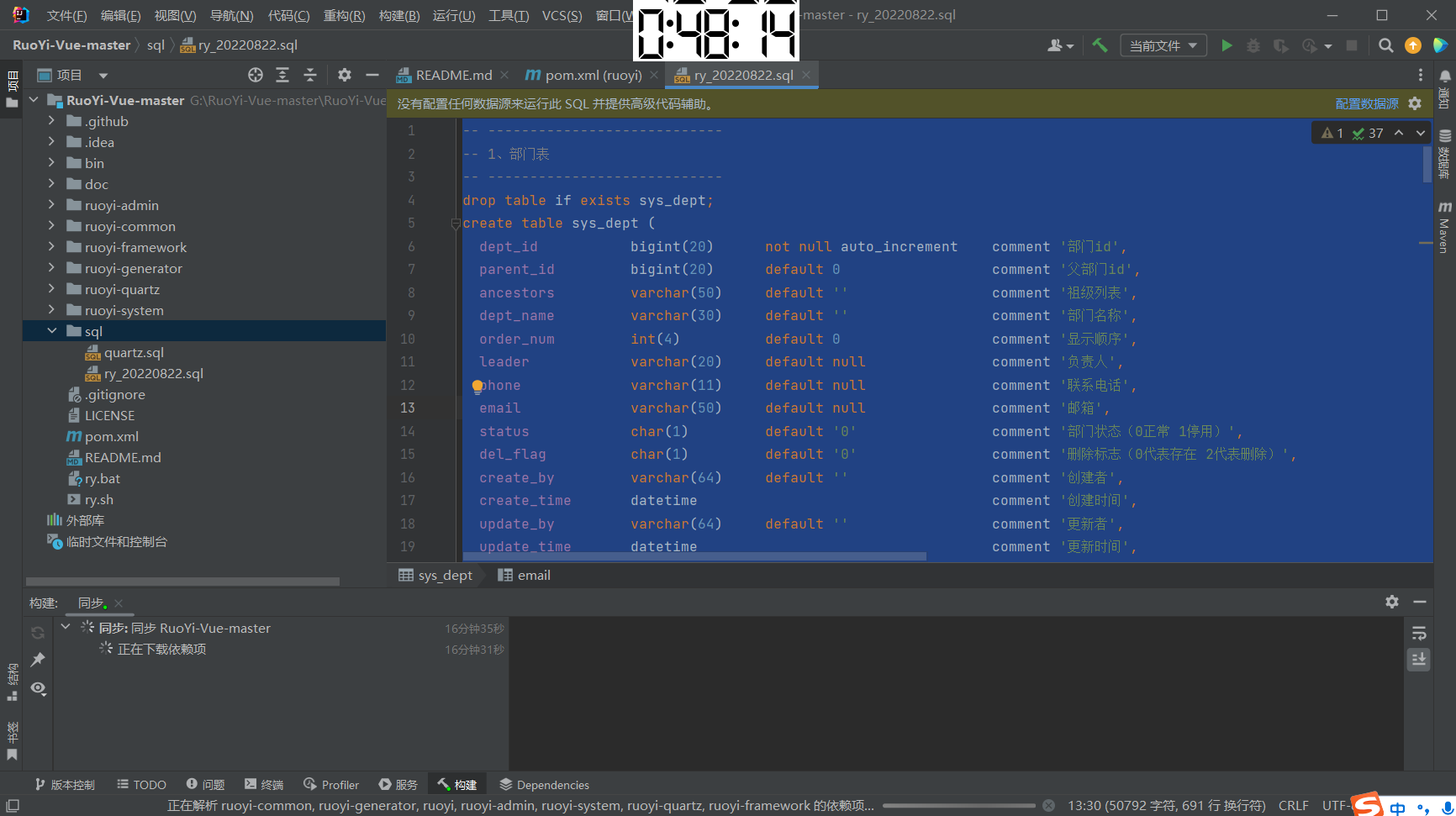
Task: Hide the Build tool window
Action: 1420,602
